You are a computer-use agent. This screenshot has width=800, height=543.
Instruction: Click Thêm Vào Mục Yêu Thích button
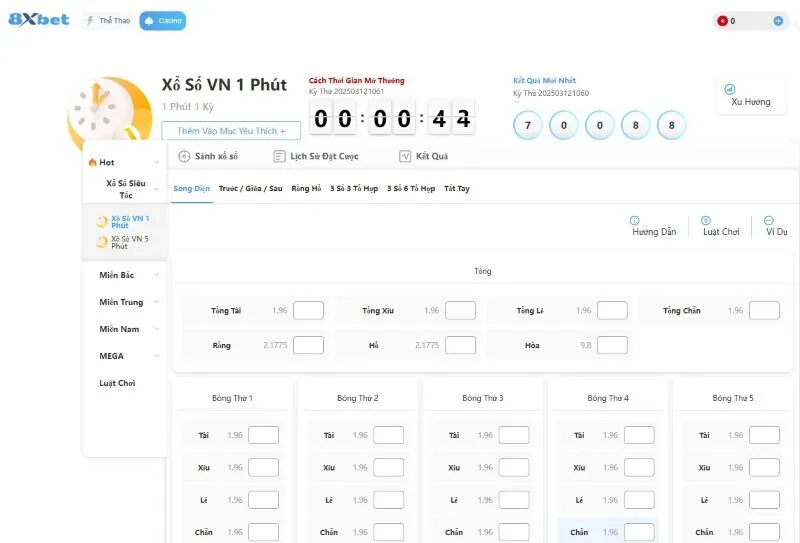(231, 131)
